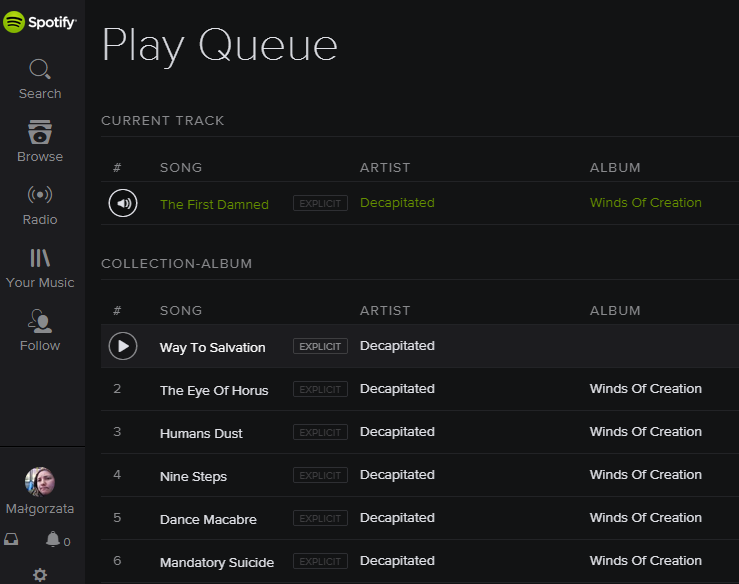Open the Radio section
Image resolution: width=739 pixels, height=584 pixels.
[x=40, y=205]
